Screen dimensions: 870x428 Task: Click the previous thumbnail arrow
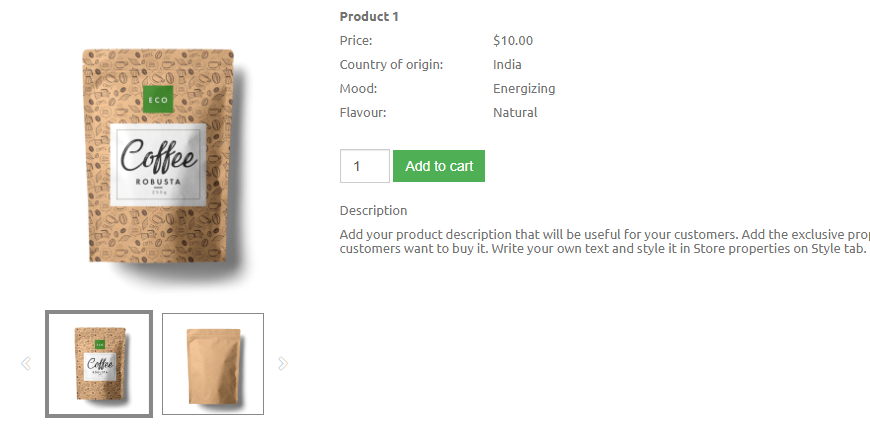click(x=26, y=364)
